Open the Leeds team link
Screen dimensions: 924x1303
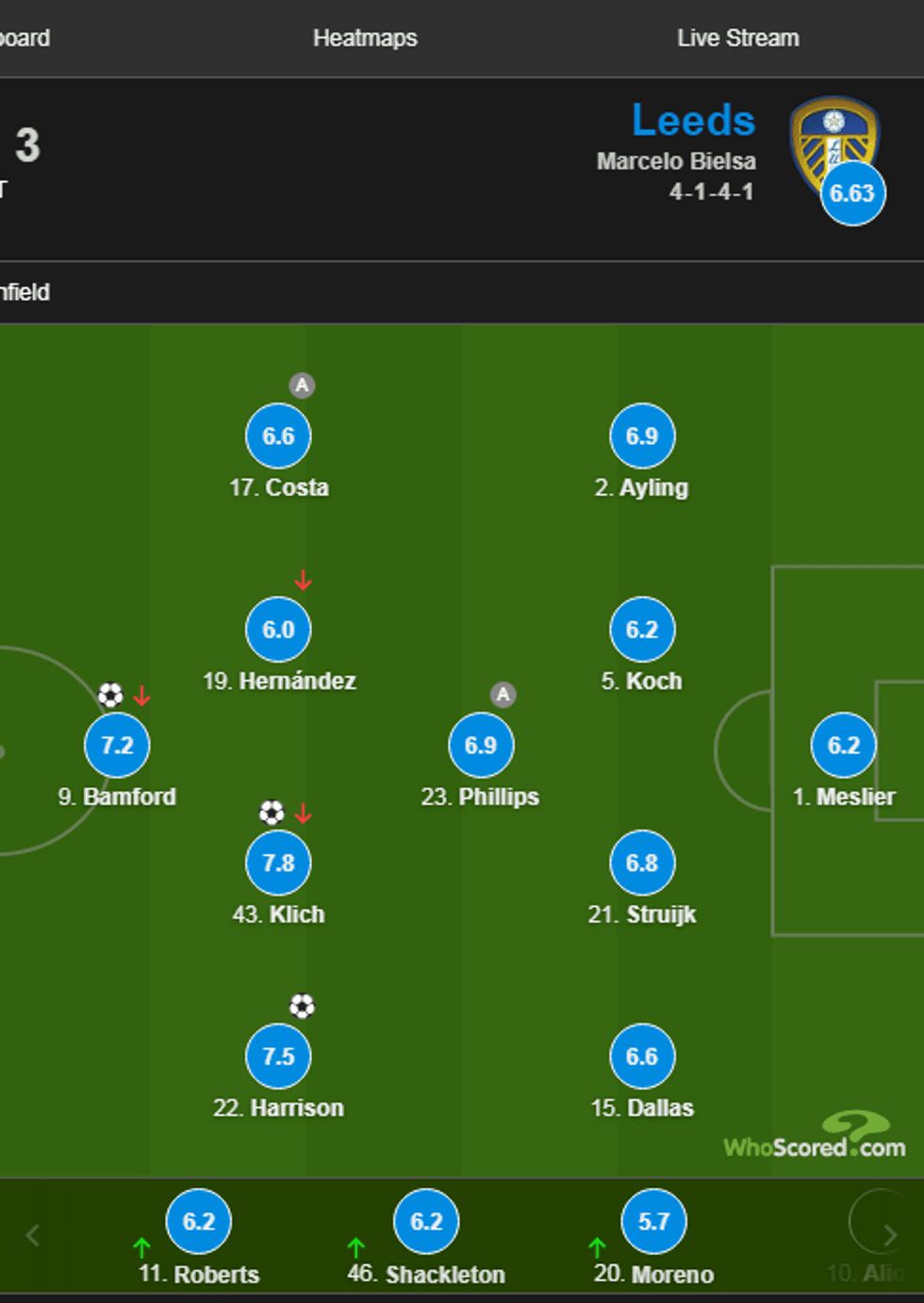click(x=693, y=121)
